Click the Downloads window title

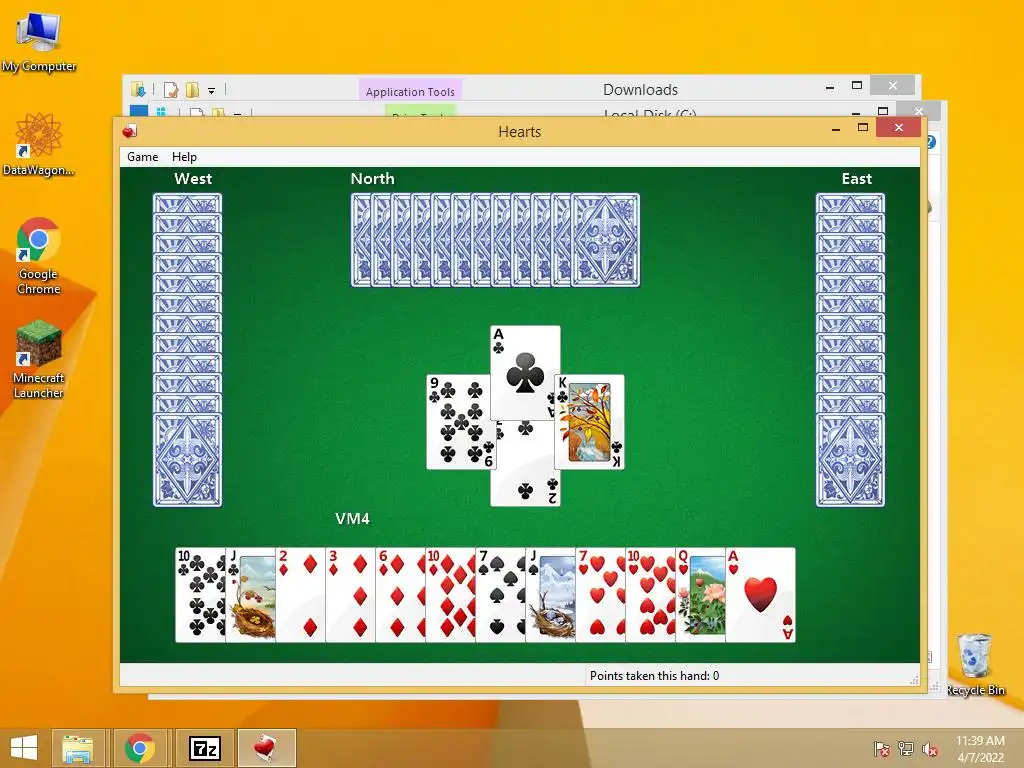640,89
